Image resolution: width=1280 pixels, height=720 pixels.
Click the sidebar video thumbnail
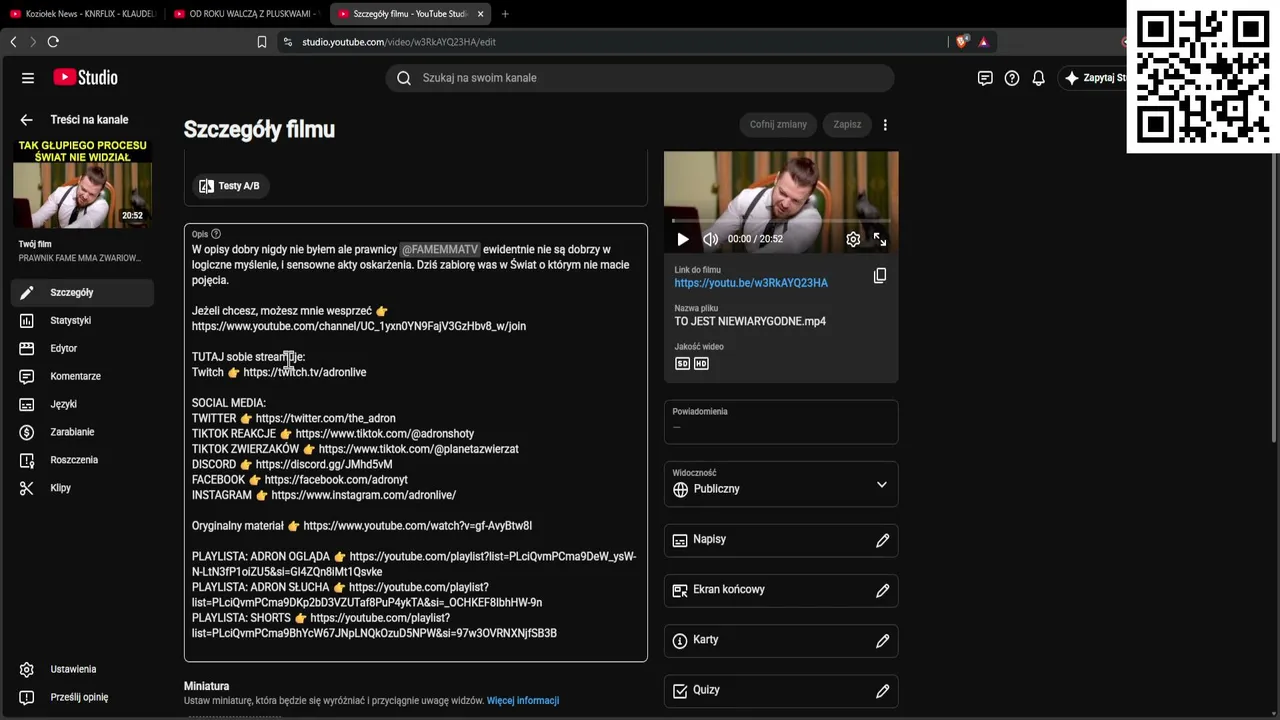[82, 184]
